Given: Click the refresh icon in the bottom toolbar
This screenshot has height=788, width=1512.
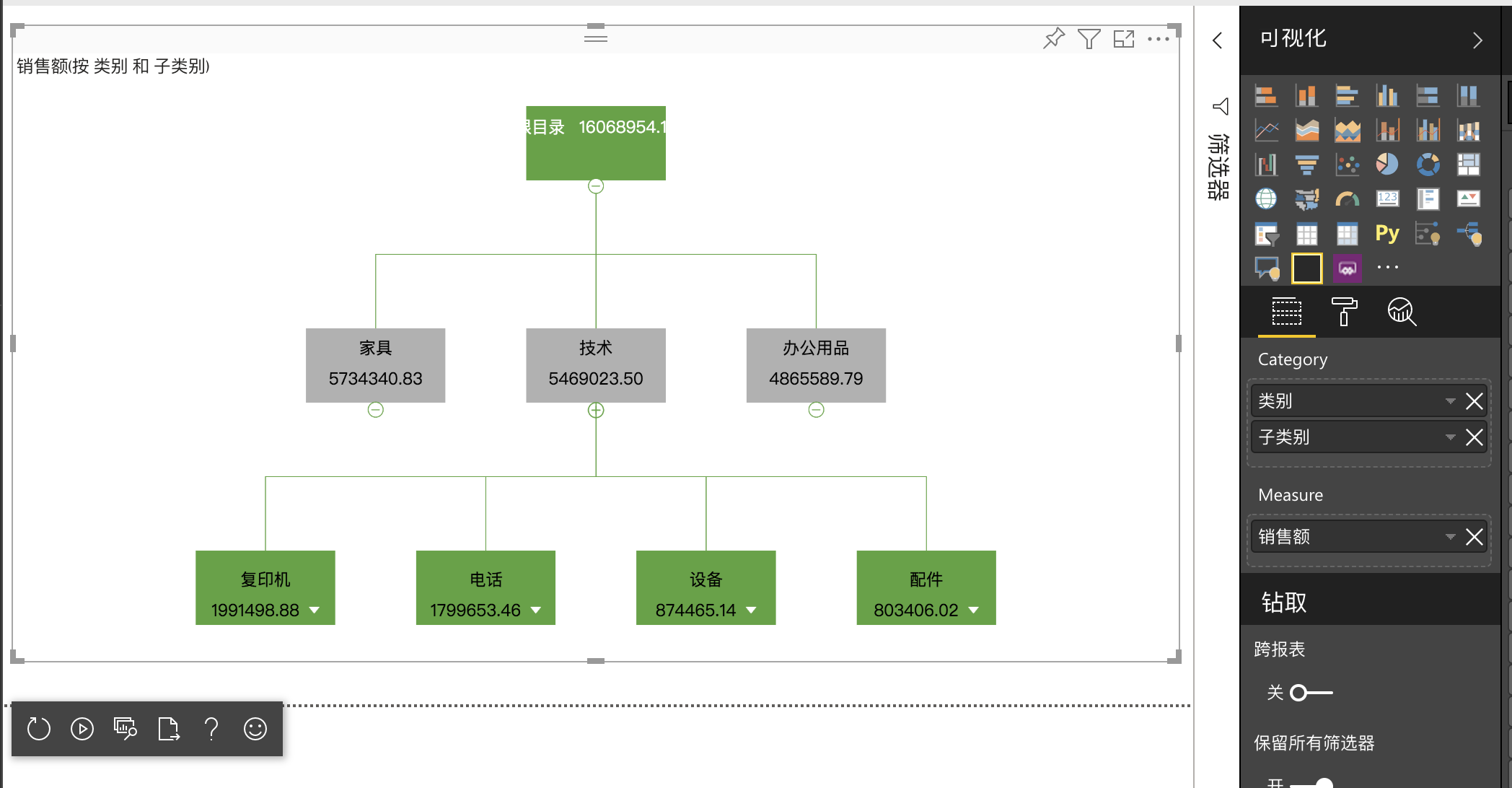Looking at the screenshot, I should point(38,729).
